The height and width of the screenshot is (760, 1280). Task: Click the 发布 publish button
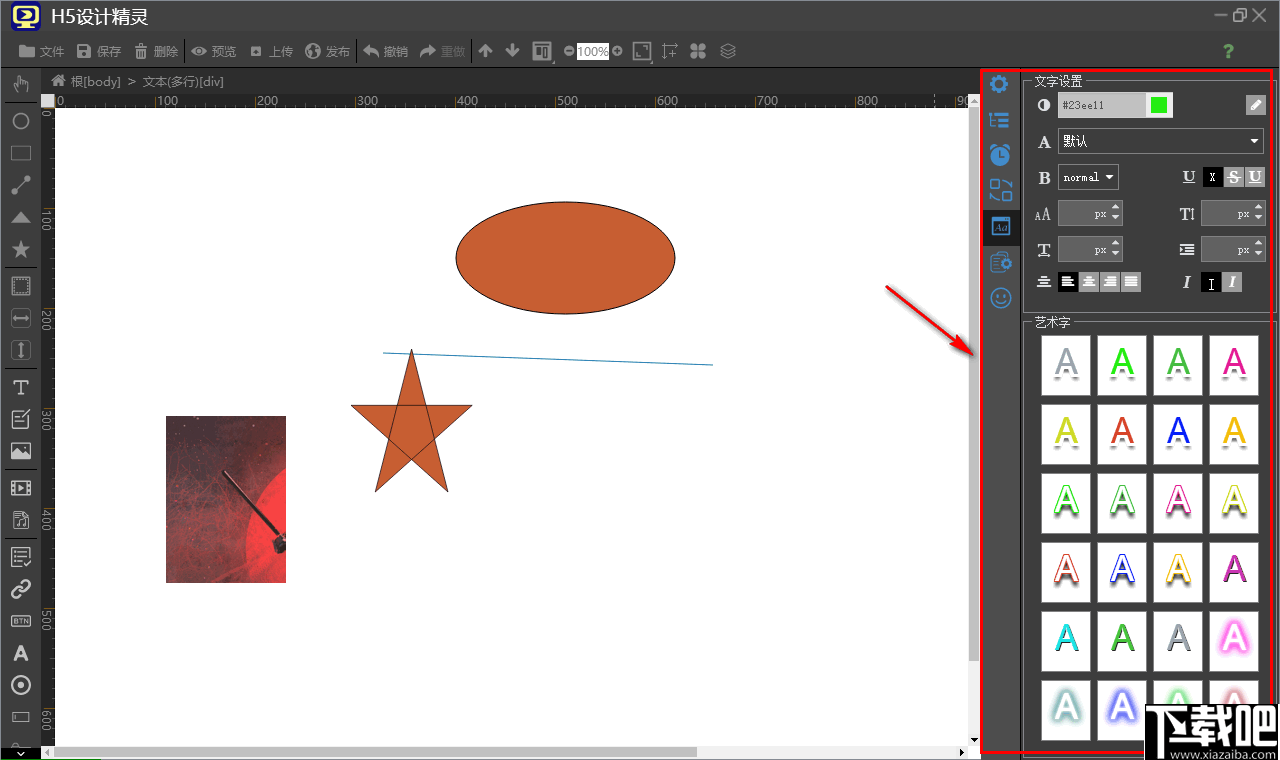[328, 51]
